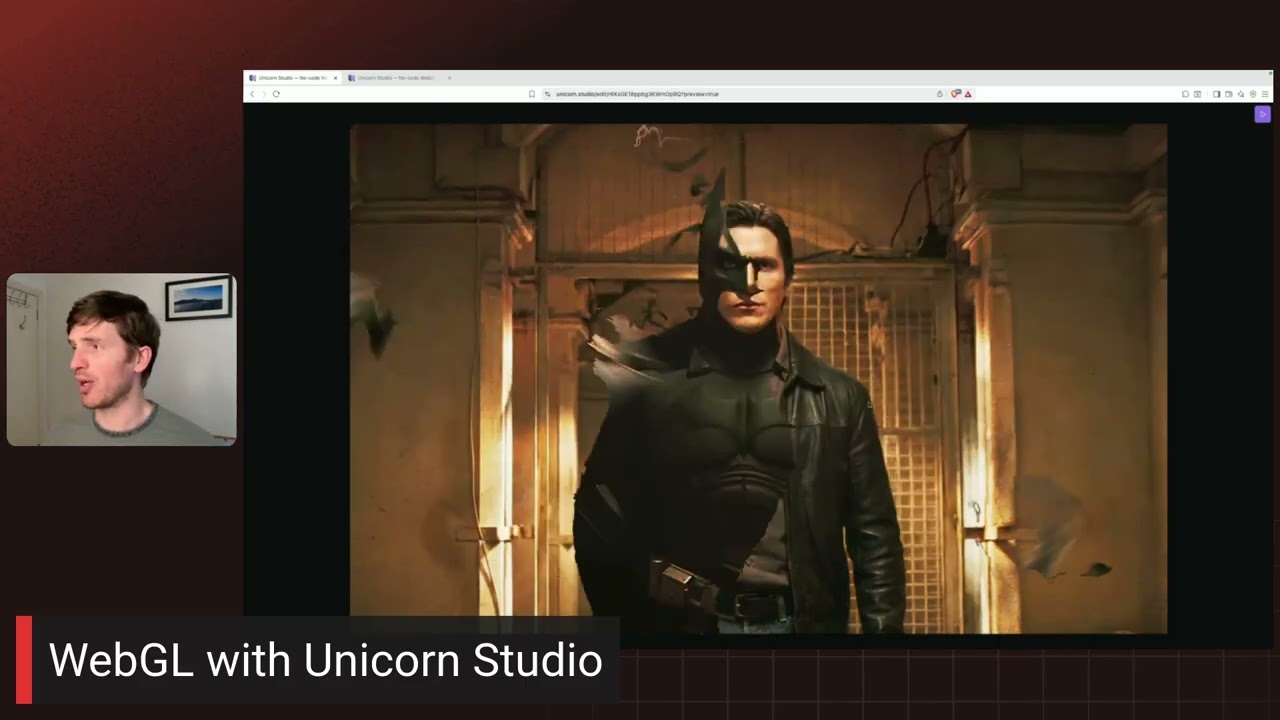
Task: Bookmark this page from the address bar
Action: coord(532,94)
